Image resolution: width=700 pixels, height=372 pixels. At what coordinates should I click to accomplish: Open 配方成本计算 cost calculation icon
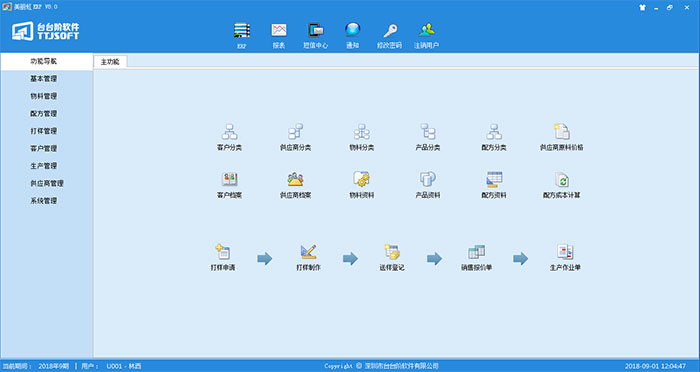click(x=562, y=180)
